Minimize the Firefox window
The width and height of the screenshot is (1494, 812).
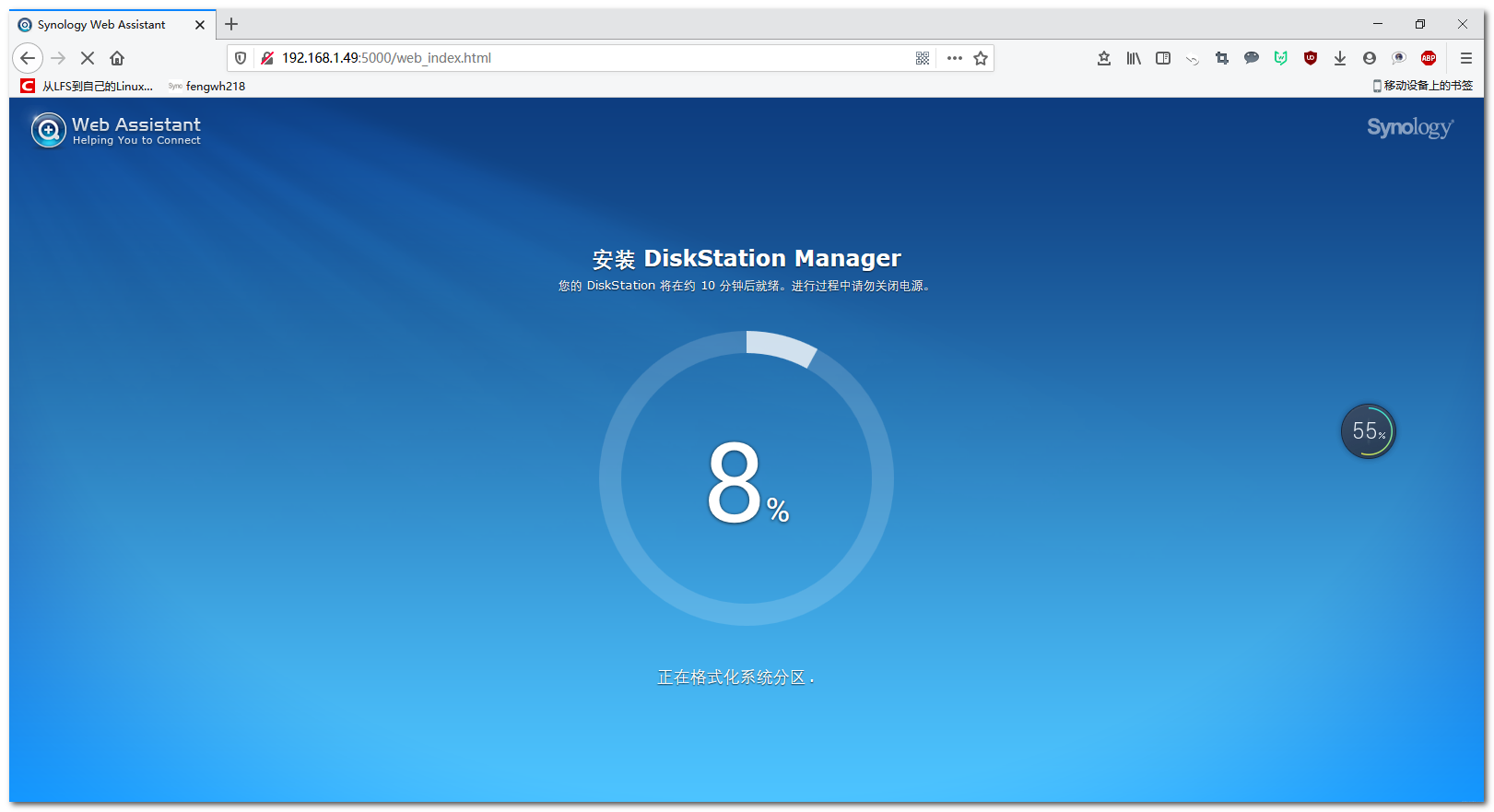coord(1378,24)
